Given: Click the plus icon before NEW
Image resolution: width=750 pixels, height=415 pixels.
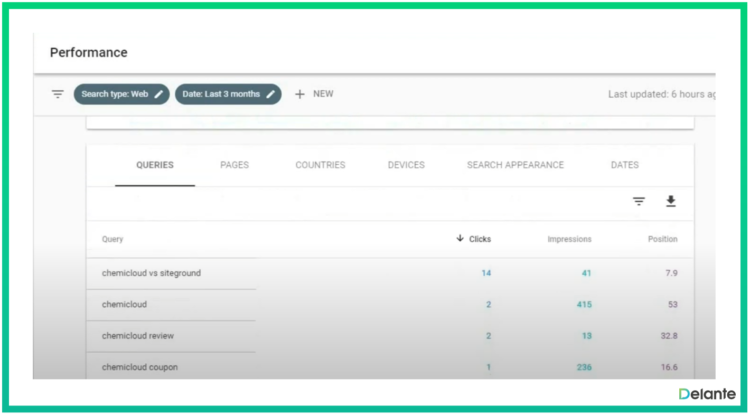Looking at the screenshot, I should point(300,94).
